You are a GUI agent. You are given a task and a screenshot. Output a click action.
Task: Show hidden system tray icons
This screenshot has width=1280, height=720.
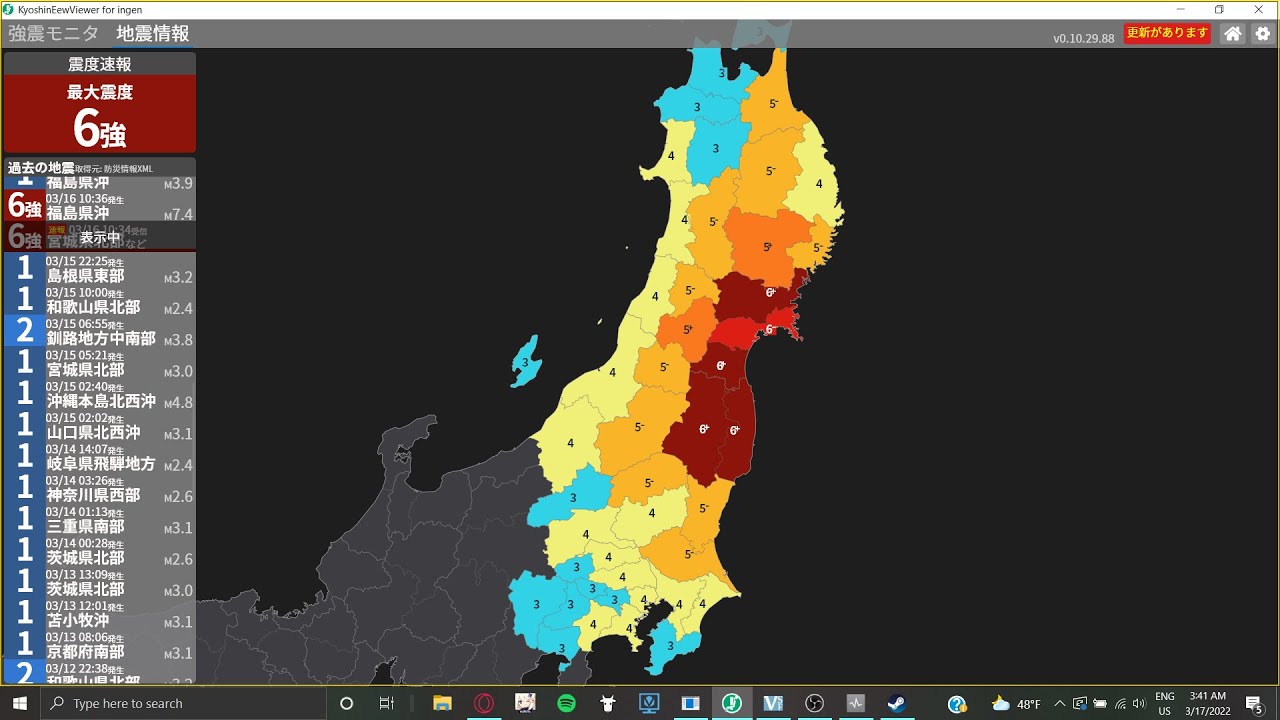tap(1060, 703)
